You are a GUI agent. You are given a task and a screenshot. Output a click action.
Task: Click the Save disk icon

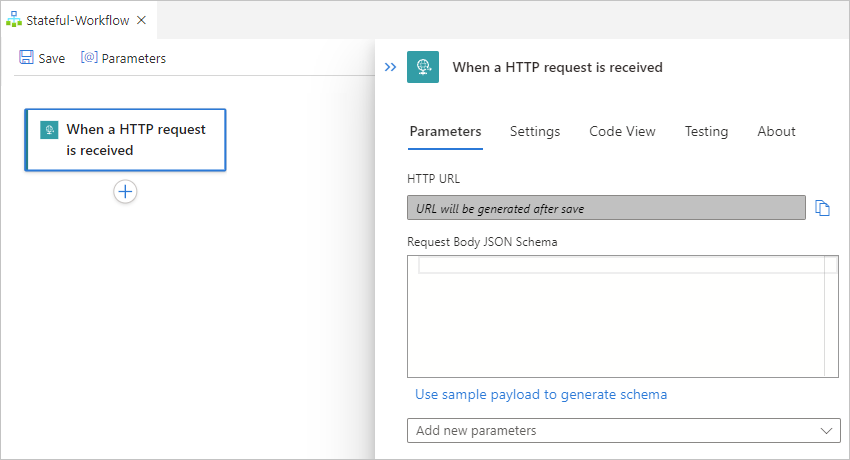(26, 58)
